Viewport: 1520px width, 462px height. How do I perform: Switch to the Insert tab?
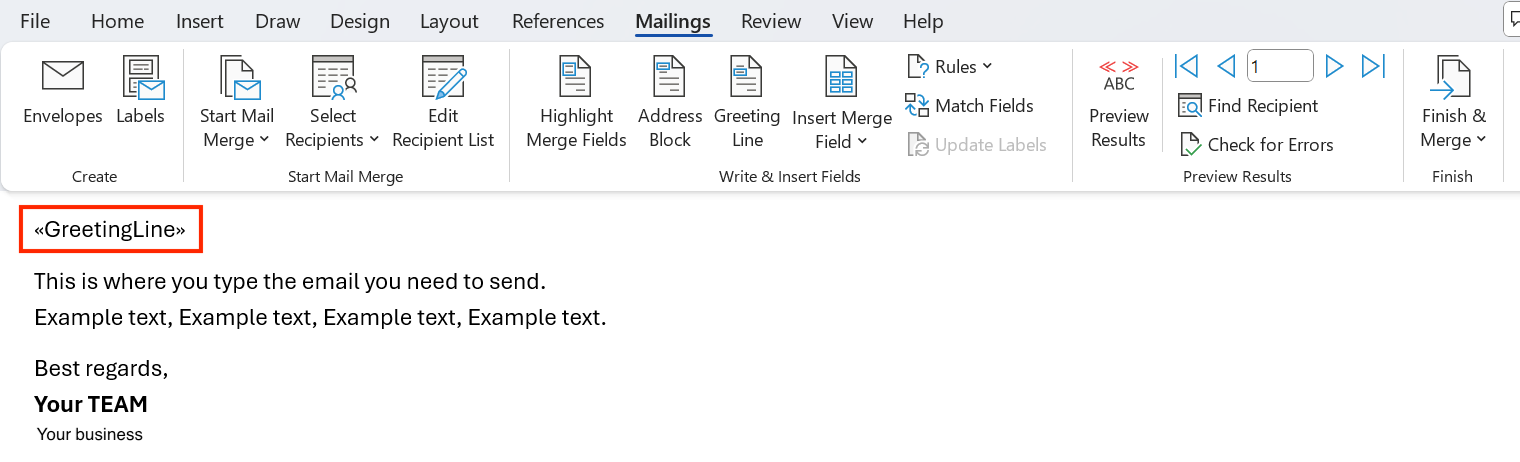[200, 21]
